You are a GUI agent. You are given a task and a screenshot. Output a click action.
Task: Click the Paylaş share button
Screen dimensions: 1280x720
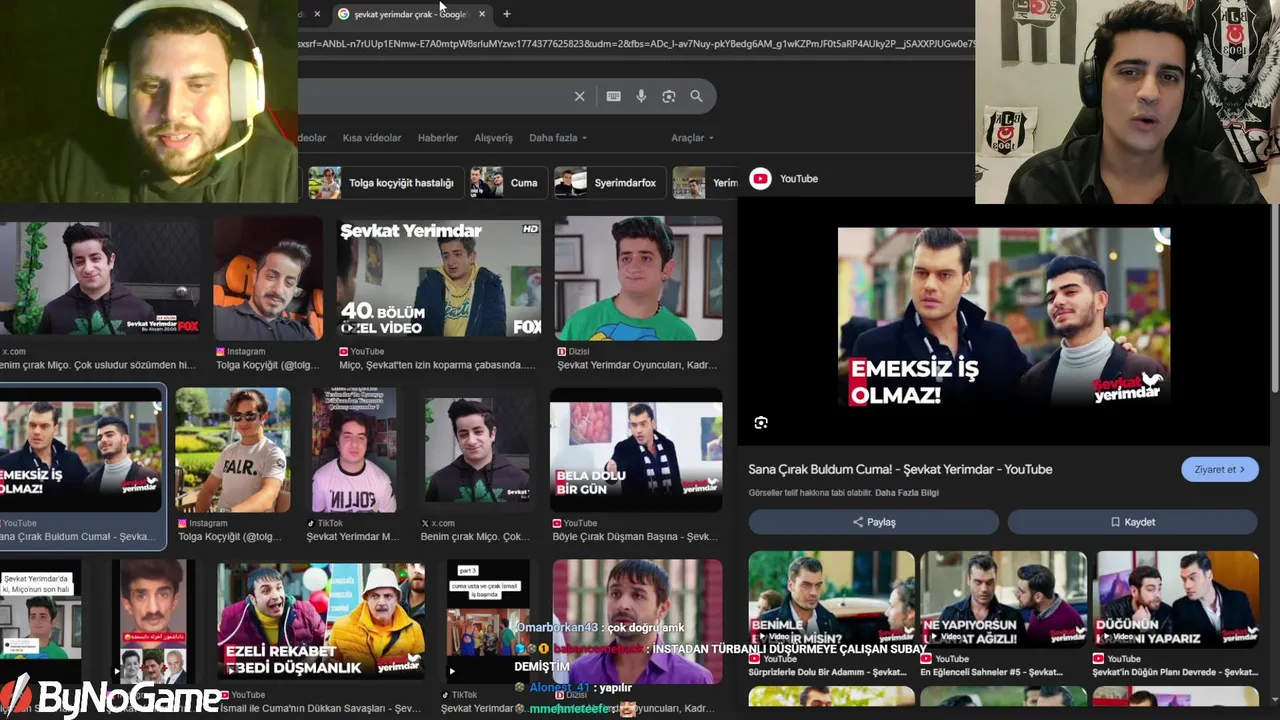point(874,522)
